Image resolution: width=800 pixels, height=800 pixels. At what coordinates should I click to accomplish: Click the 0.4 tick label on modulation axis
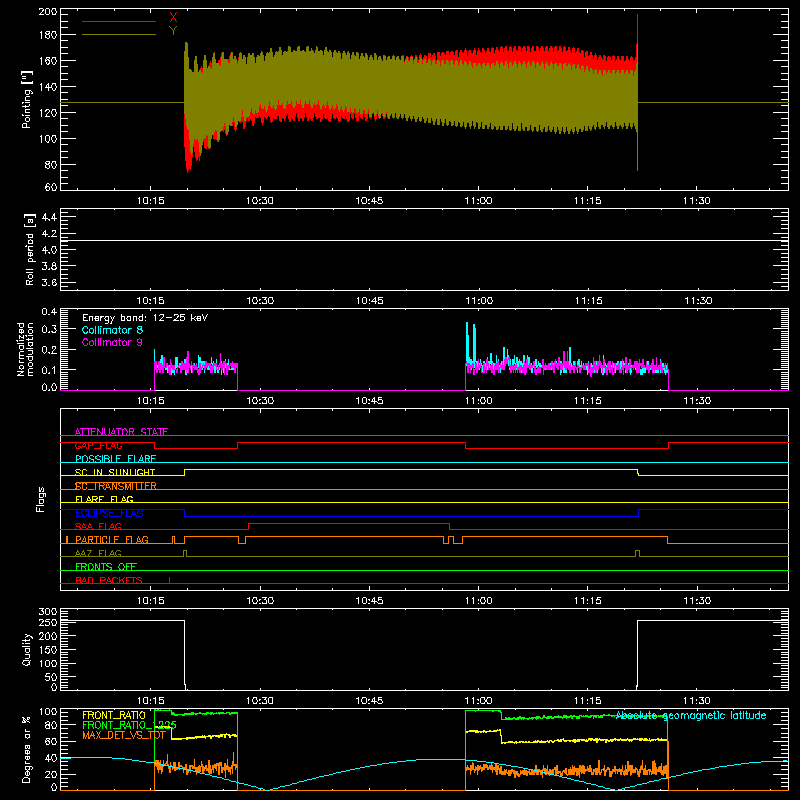49,312
